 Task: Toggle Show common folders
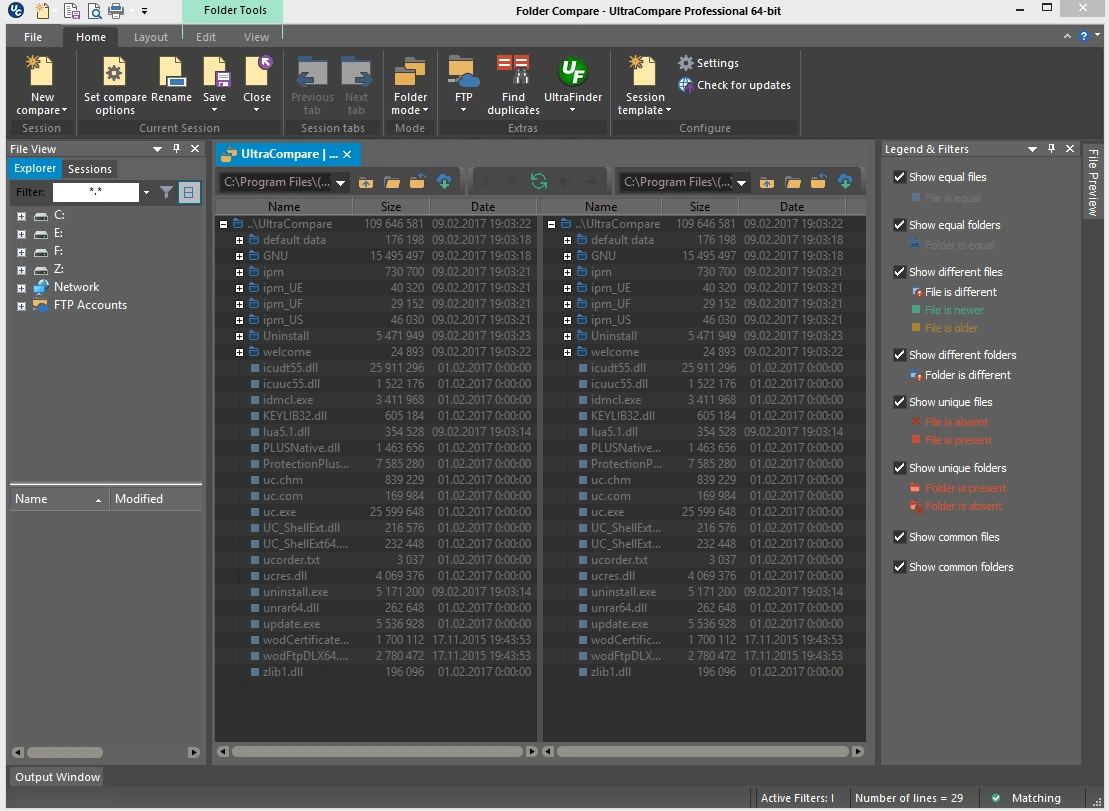900,567
